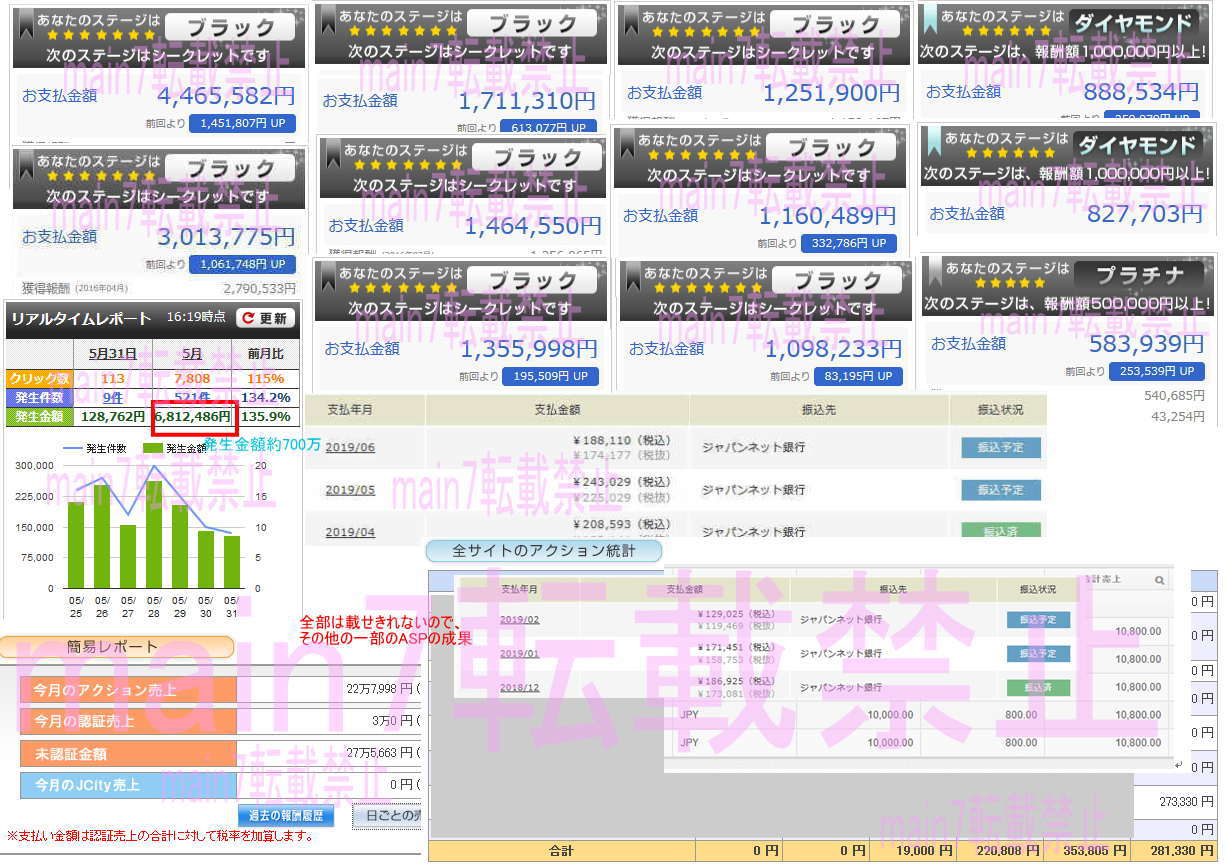Screen dimensions: 1226x867
Task: Open the 2019/06 payment month link
Action: (350, 447)
